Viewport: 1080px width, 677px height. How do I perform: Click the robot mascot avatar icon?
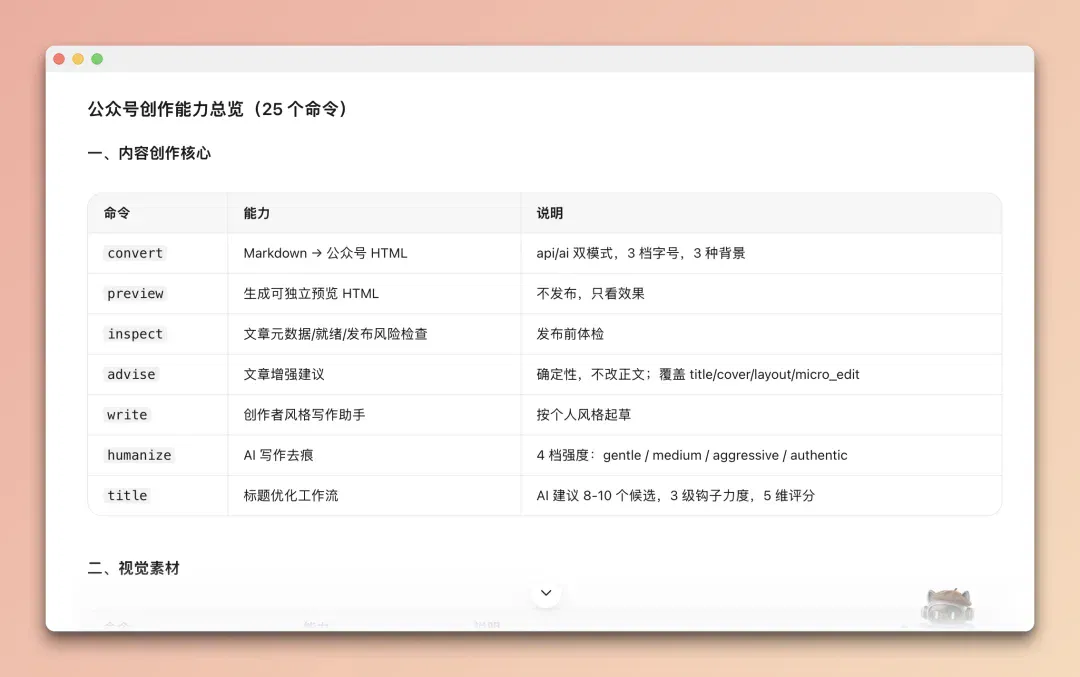point(947,607)
